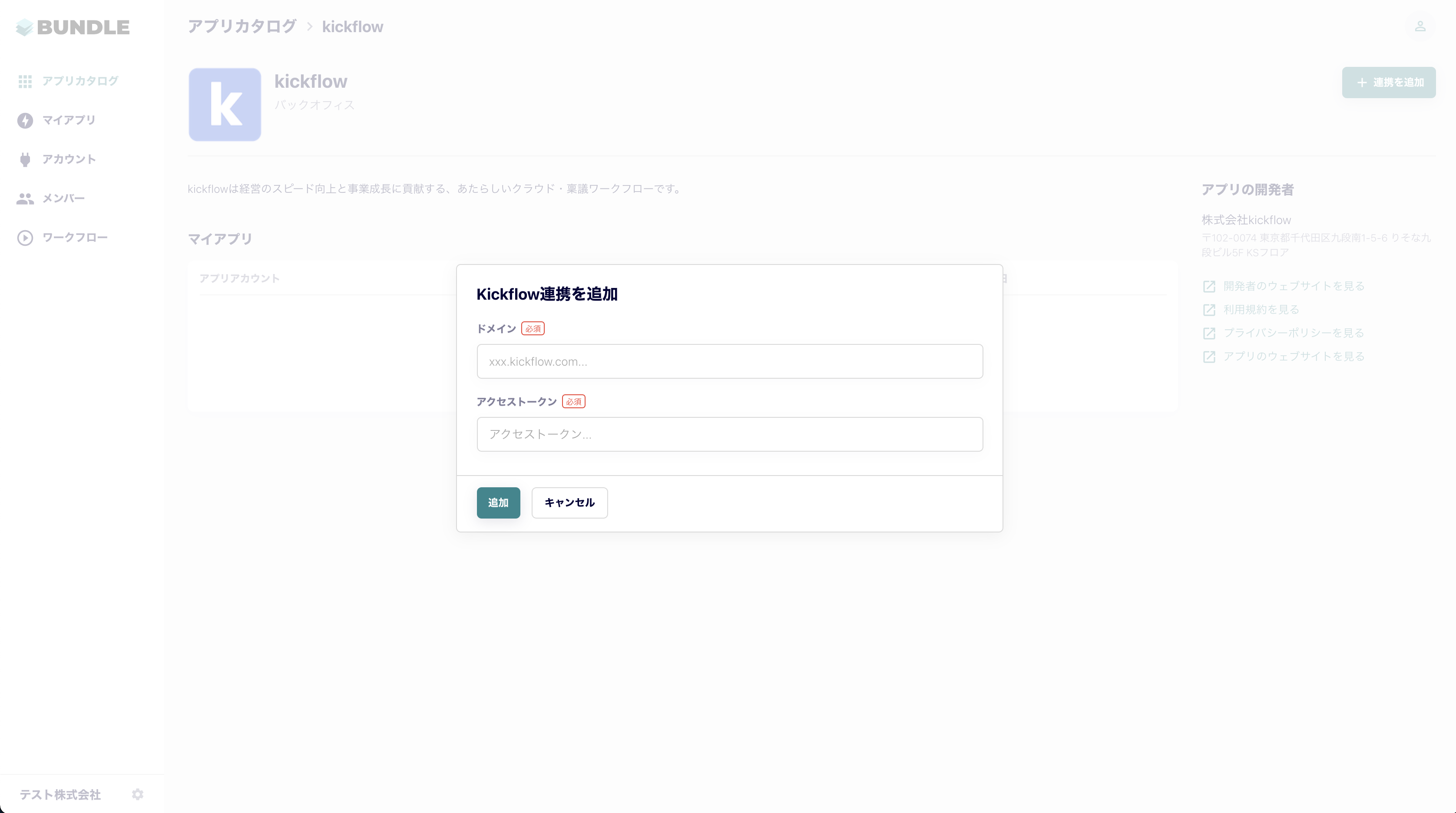
Task: Focus the ドメイン input field
Action: (729, 362)
